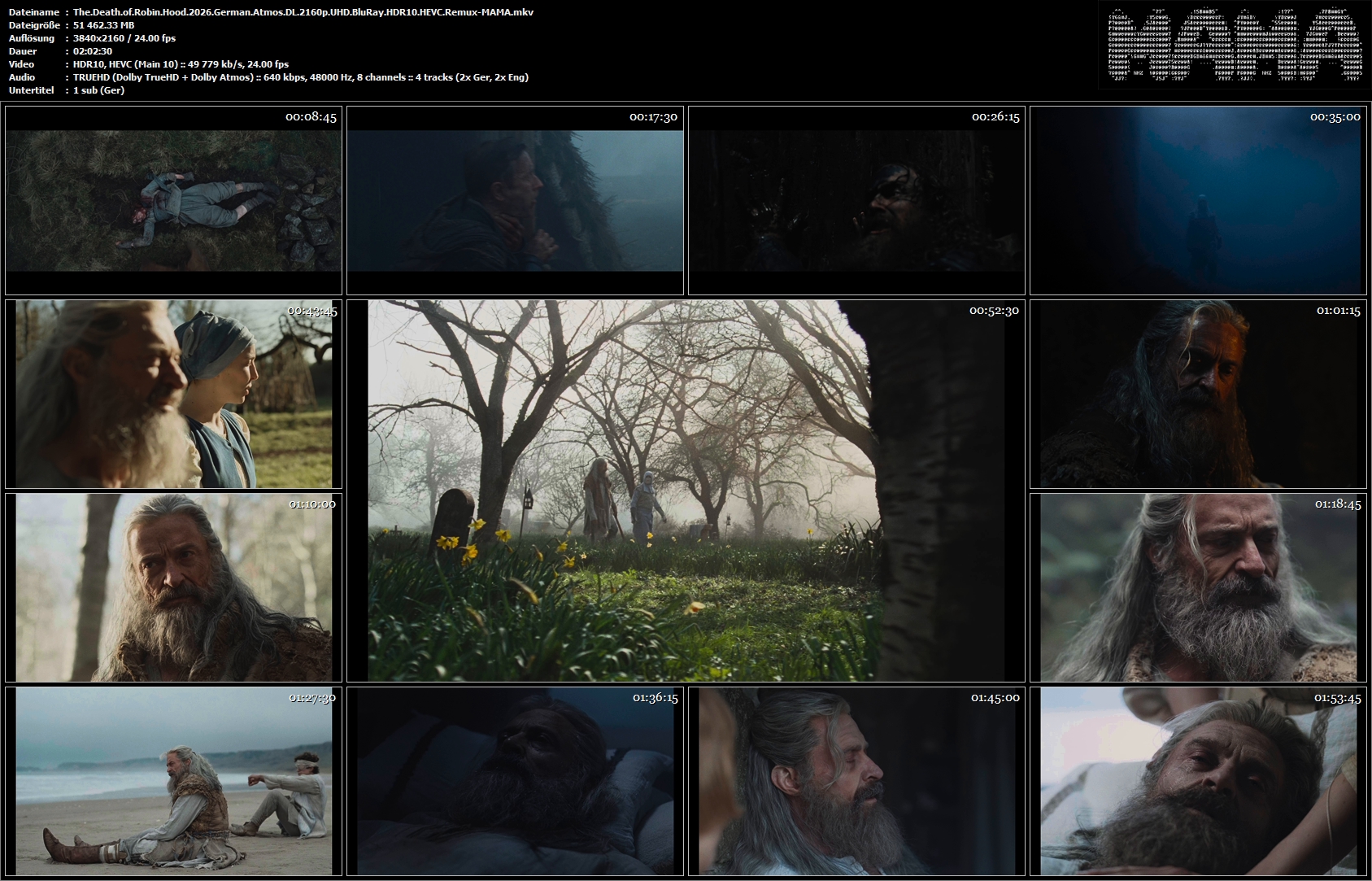Select the dark bedside frame 01:36:15
The height and width of the screenshot is (881, 1372).
pos(515,781)
